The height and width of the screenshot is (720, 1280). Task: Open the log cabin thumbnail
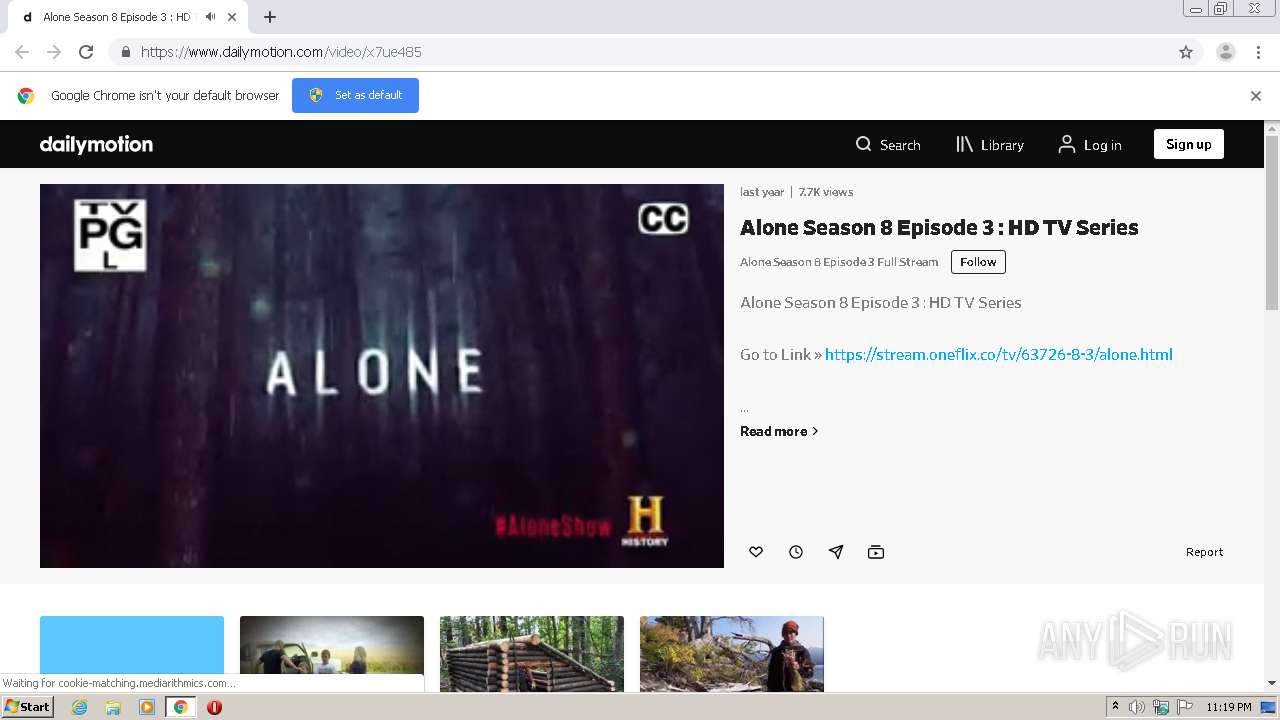click(532, 654)
